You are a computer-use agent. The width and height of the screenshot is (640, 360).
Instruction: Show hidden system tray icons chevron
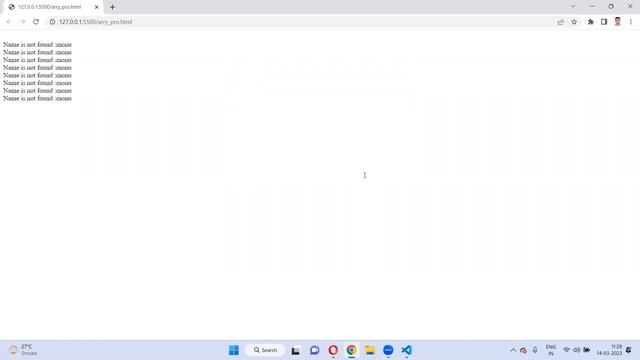[513, 350]
